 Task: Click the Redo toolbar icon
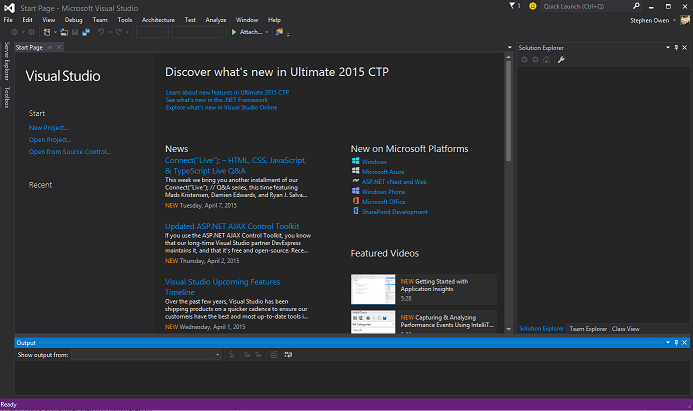tap(118, 32)
